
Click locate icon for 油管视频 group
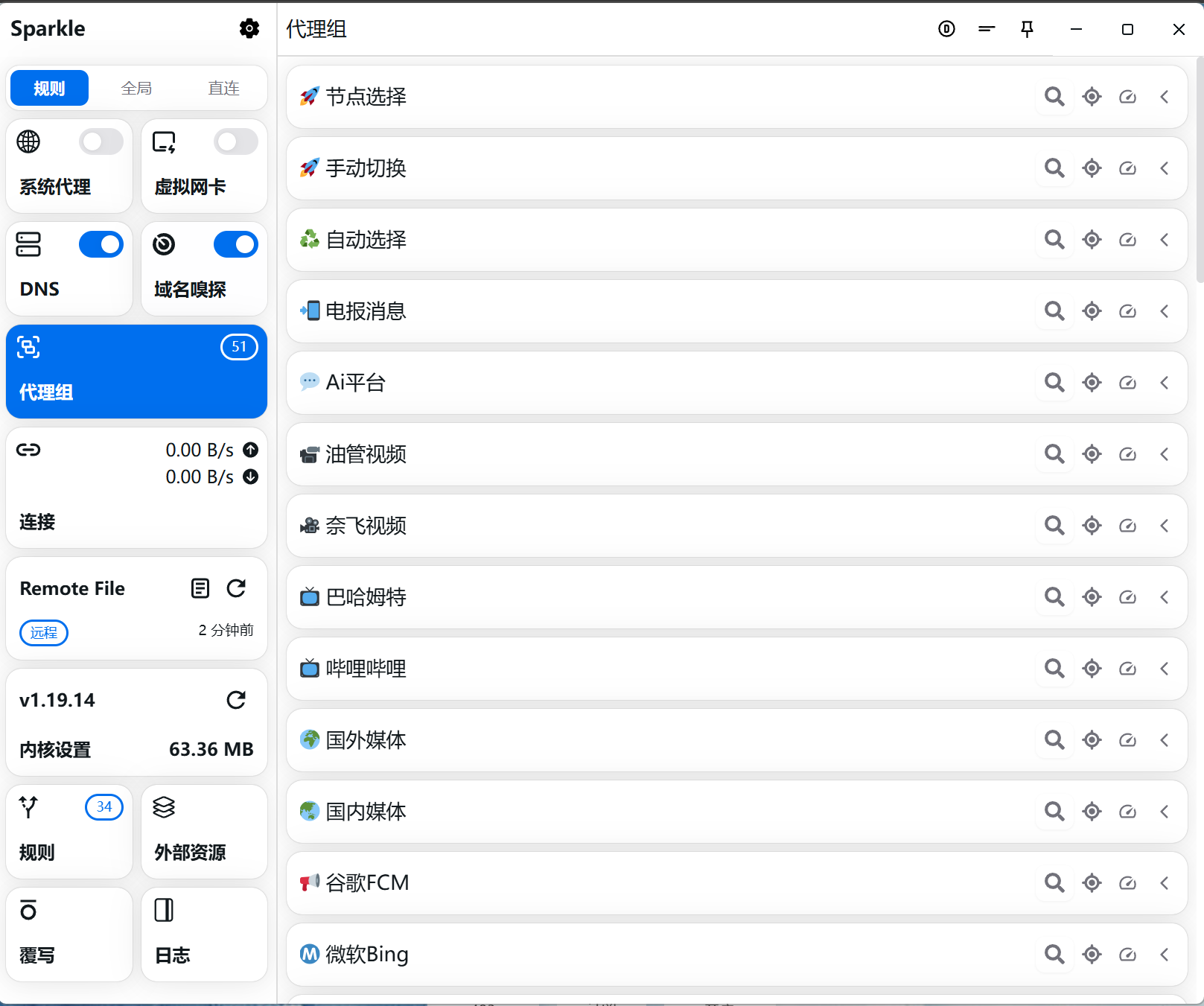click(x=1092, y=454)
